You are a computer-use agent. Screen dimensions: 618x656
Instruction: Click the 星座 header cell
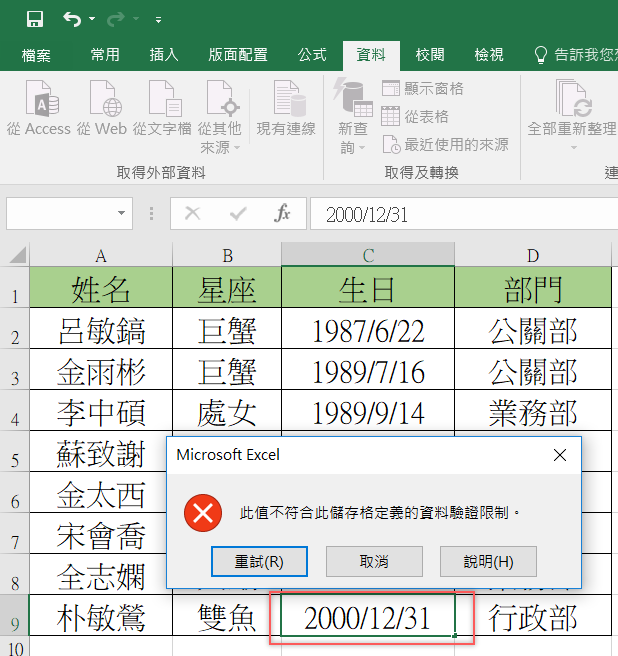227,288
